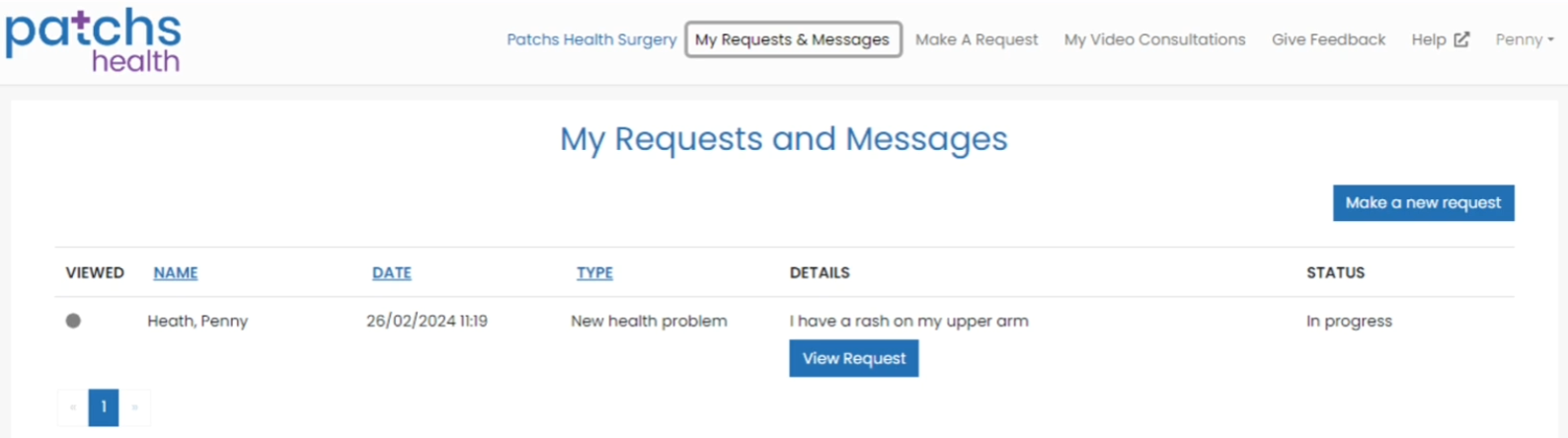Viewport: 1568px width, 438px height.
Task: Click the rash on upper arm details text
Action: click(x=908, y=321)
